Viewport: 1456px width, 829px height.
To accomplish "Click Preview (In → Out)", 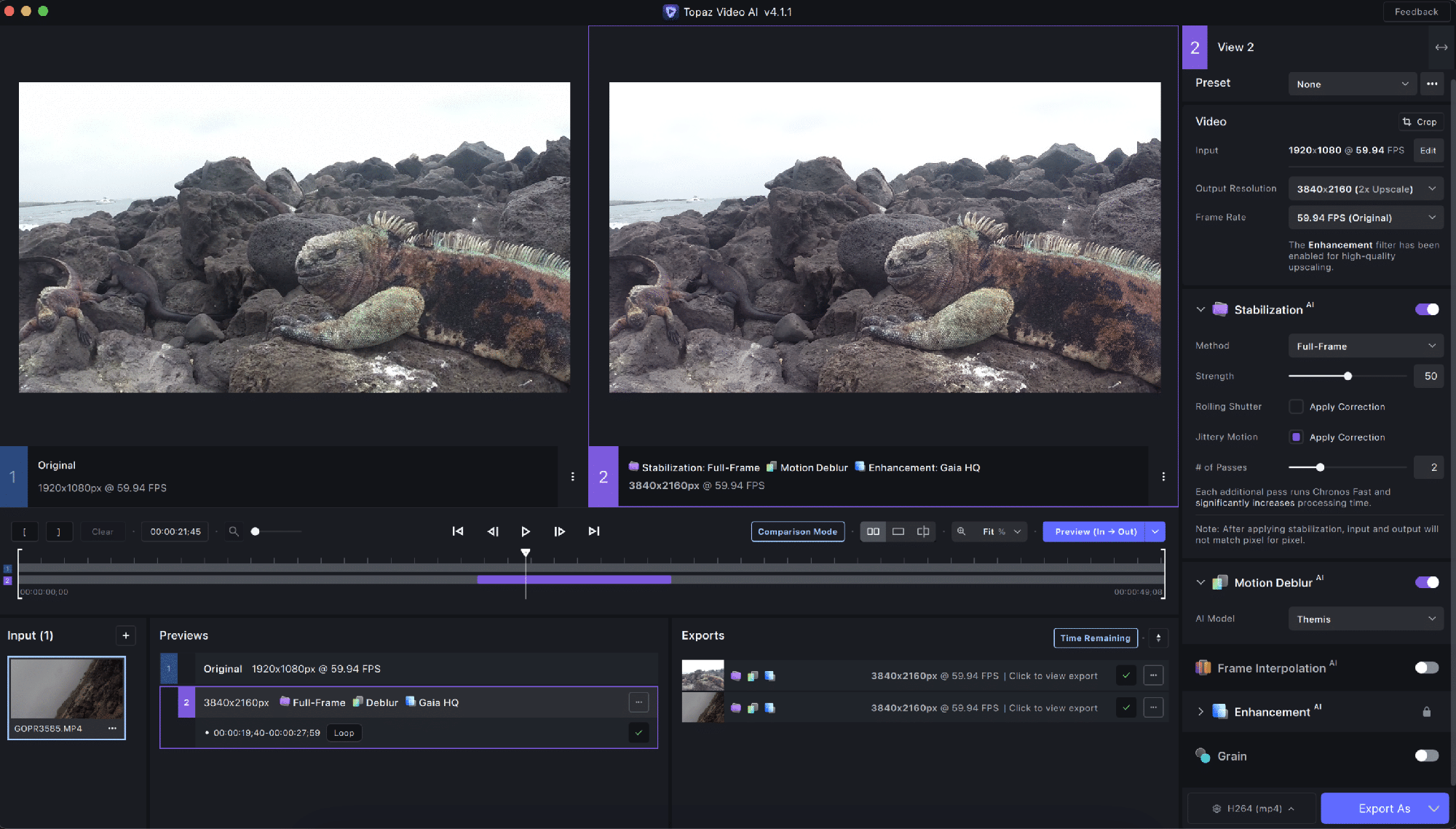I will [1094, 531].
